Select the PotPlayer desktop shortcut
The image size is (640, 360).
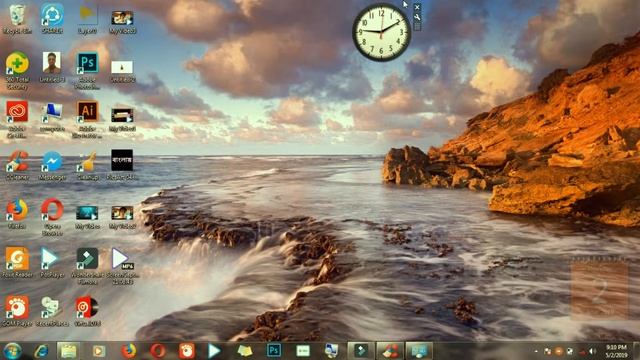tap(51, 262)
